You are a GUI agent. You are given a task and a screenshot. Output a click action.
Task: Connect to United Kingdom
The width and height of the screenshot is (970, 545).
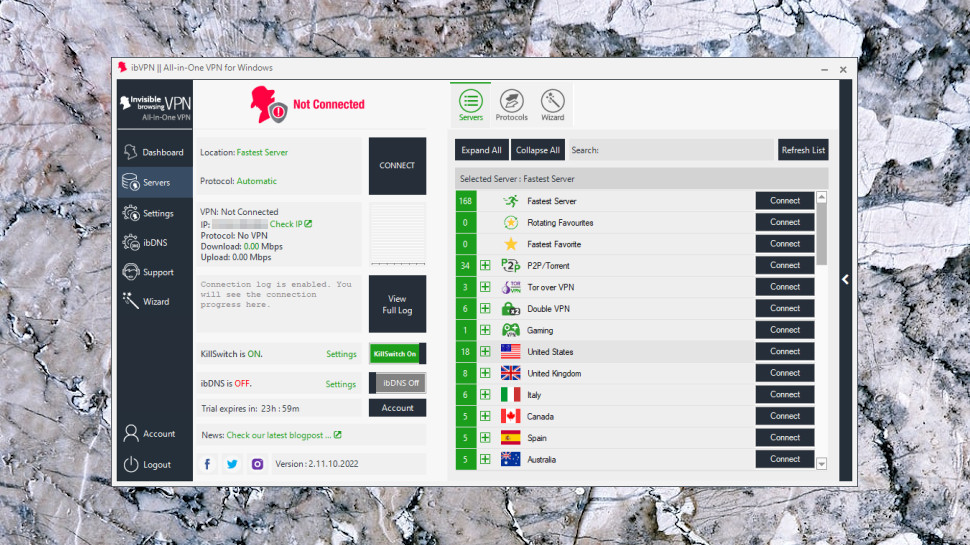pyautogui.click(x=784, y=373)
